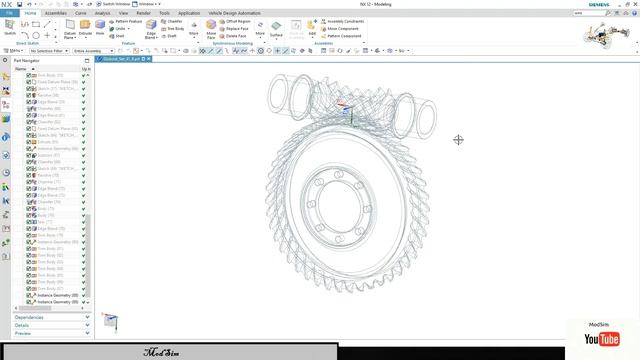This screenshot has height=360, width=640.
Task: Start a Sketch from the Direct Sketch group
Action: (10, 27)
